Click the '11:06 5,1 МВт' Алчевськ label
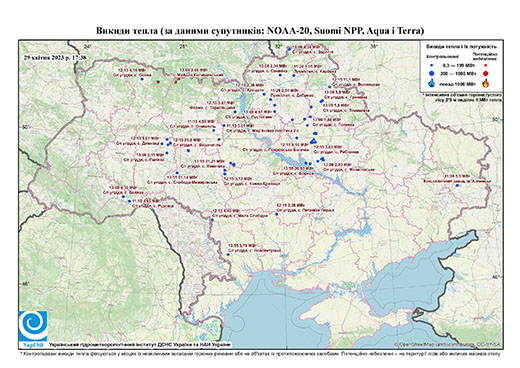This screenshot has width=520, height=368. 457,176
